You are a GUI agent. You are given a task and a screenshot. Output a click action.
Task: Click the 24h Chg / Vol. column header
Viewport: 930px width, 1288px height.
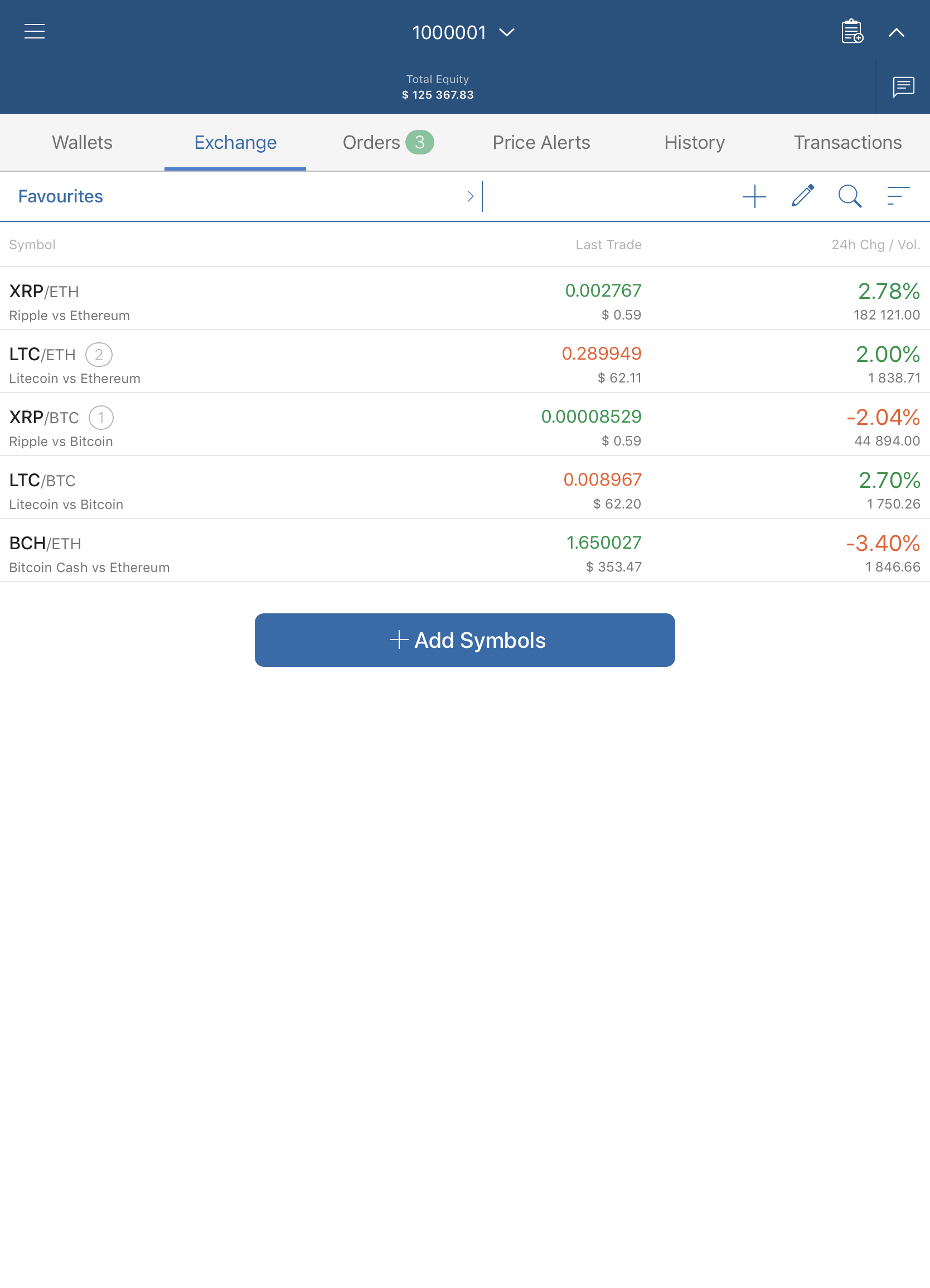(875, 245)
